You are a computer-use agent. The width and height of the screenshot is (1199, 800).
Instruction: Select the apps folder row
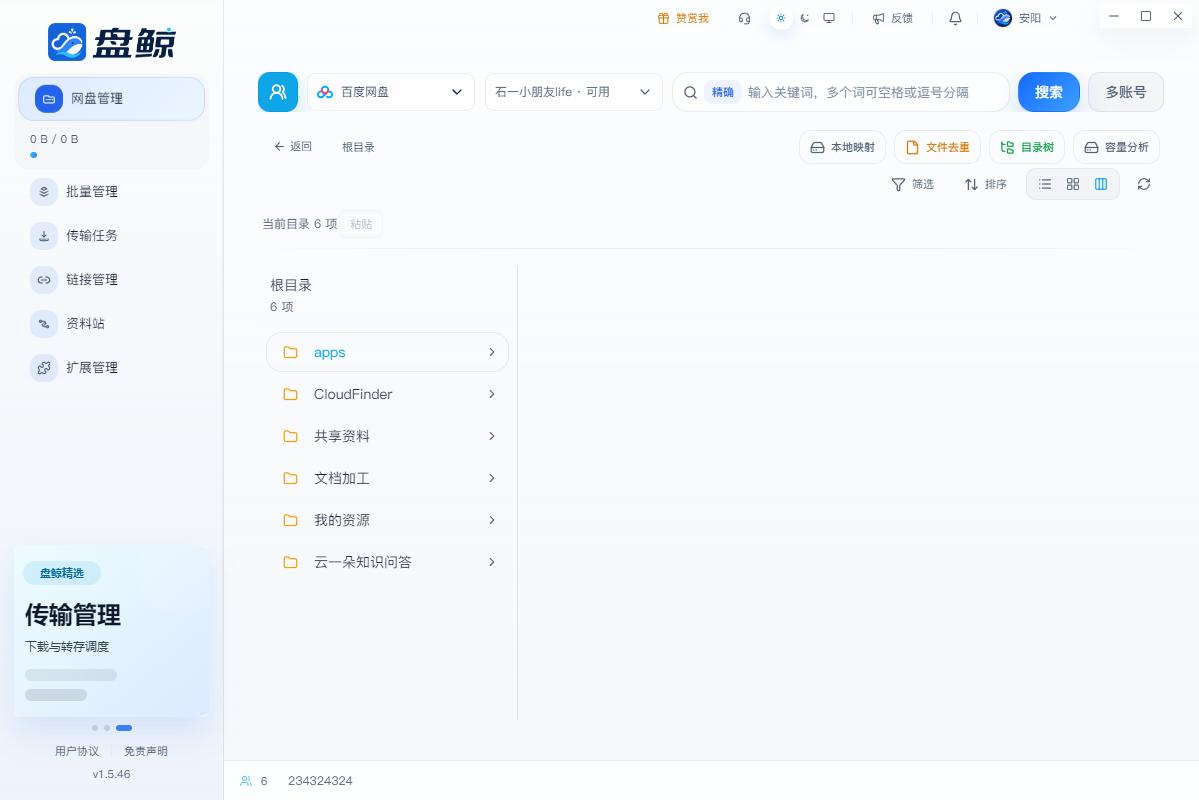[x=387, y=352]
